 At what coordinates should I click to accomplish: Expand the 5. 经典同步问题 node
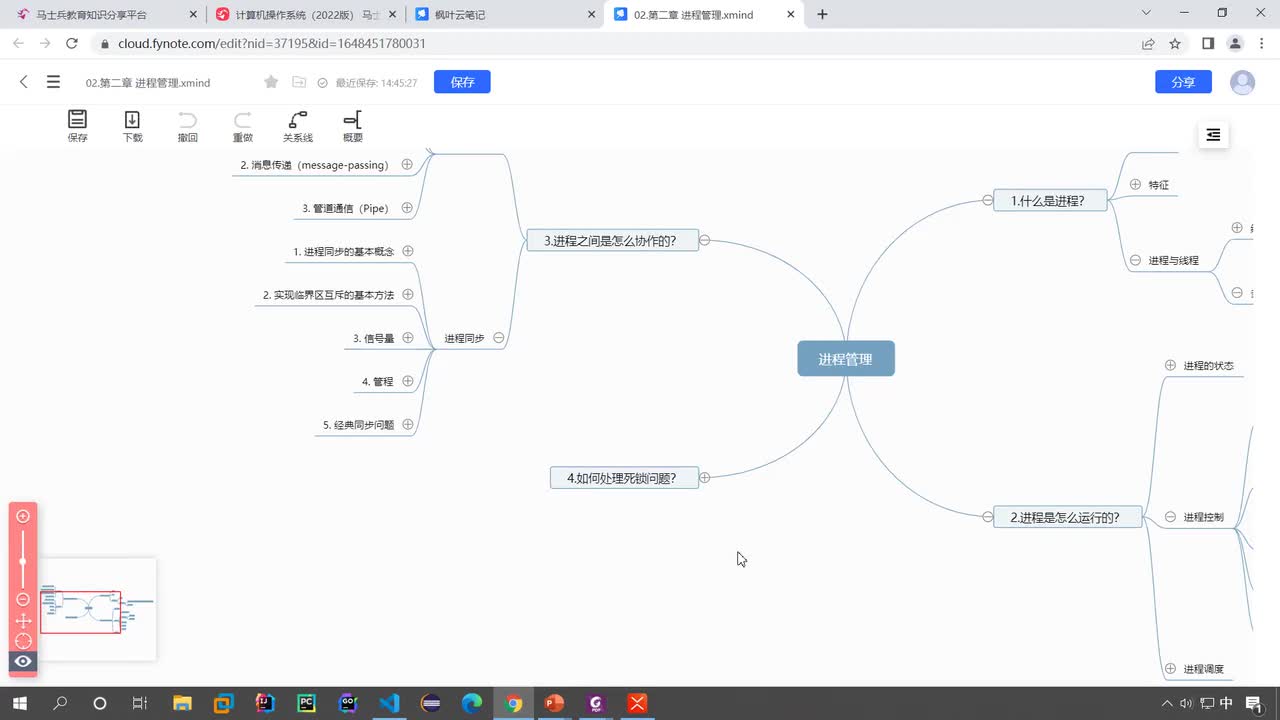[x=408, y=425]
